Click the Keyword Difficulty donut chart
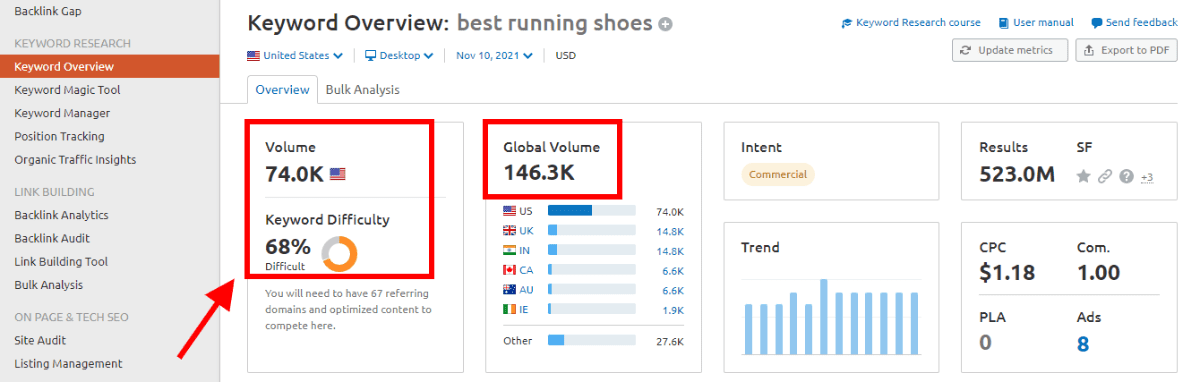The width and height of the screenshot is (1200, 382). (340, 254)
